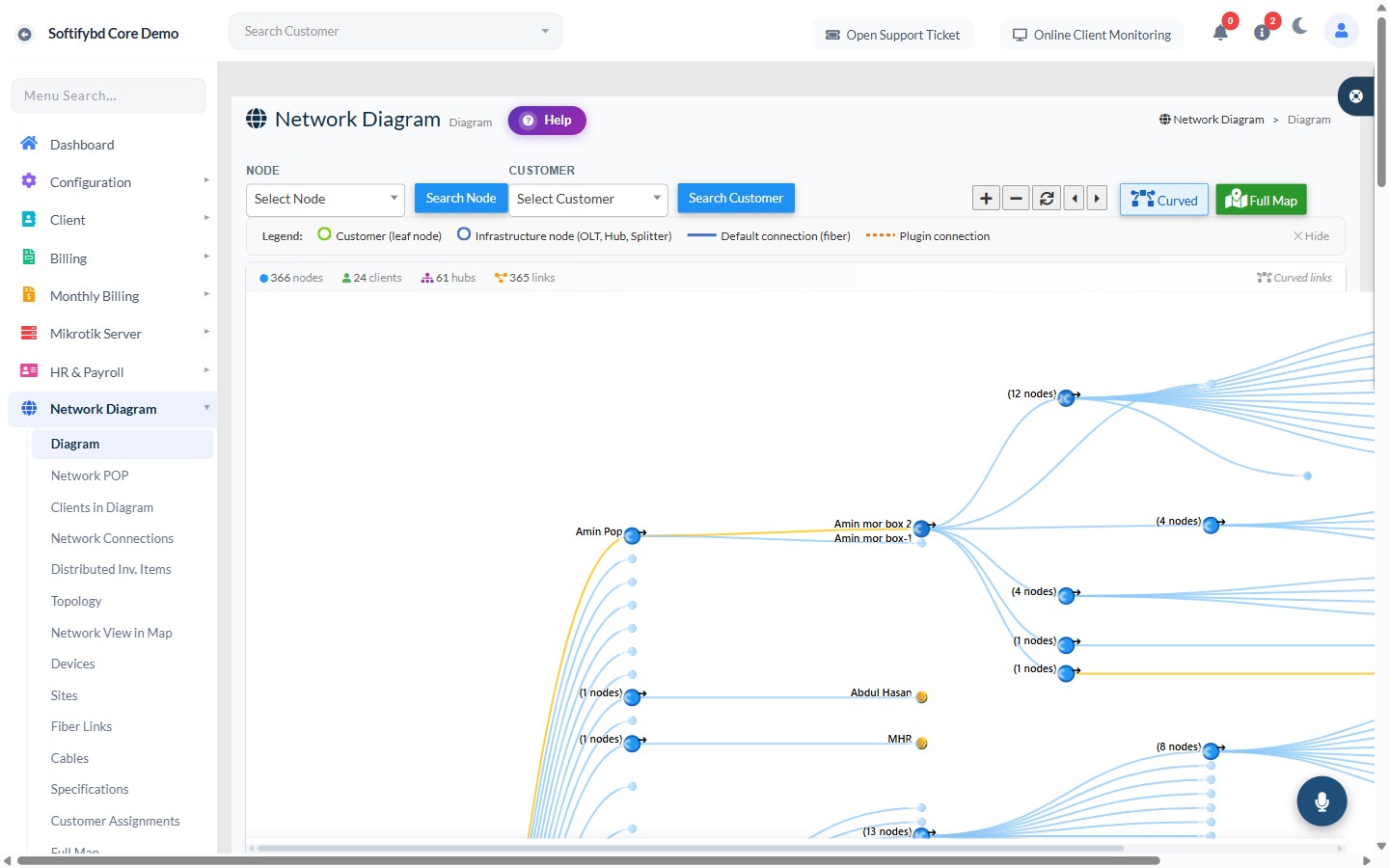
Task: Pan left with the left arrow button
Action: (1074, 199)
